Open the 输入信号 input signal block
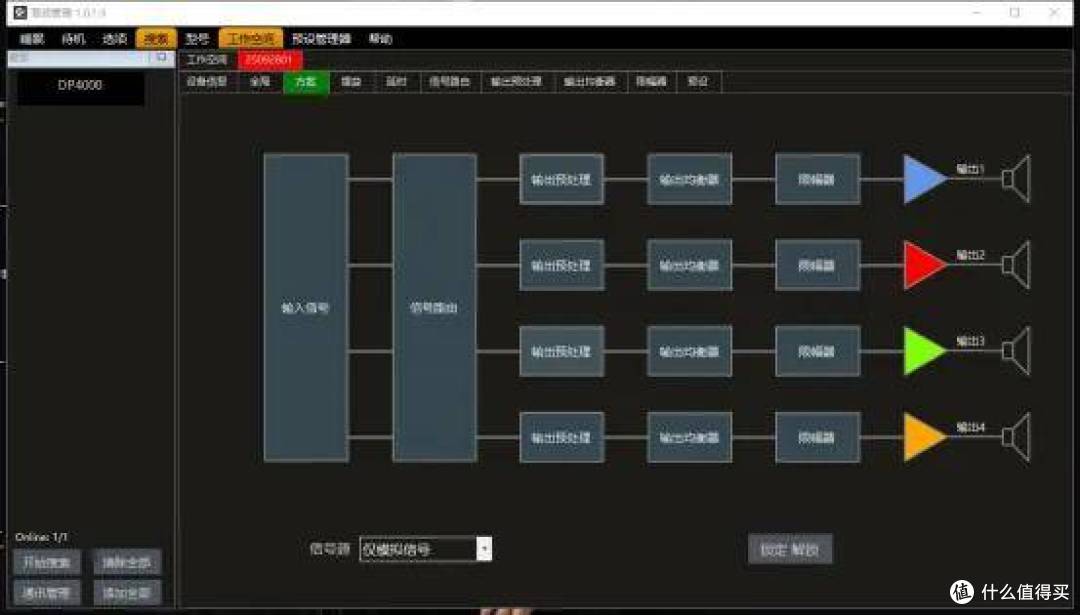Screen dimensions: 1080x615 (x=306, y=307)
